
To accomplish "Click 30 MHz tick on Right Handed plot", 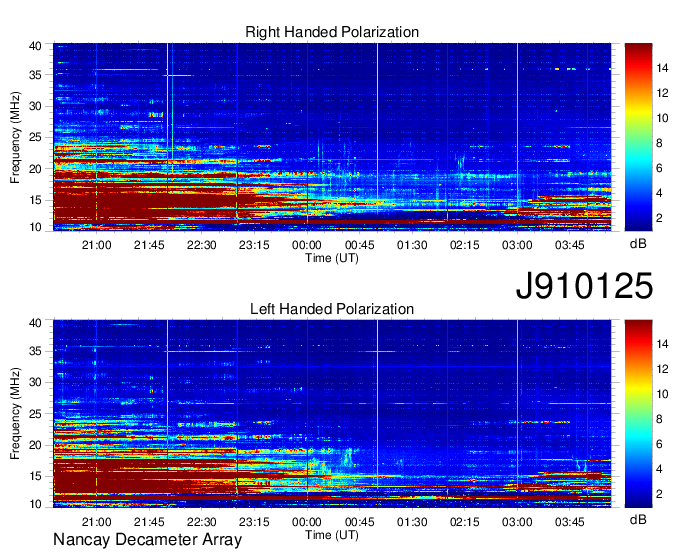I will click(x=36, y=106).
